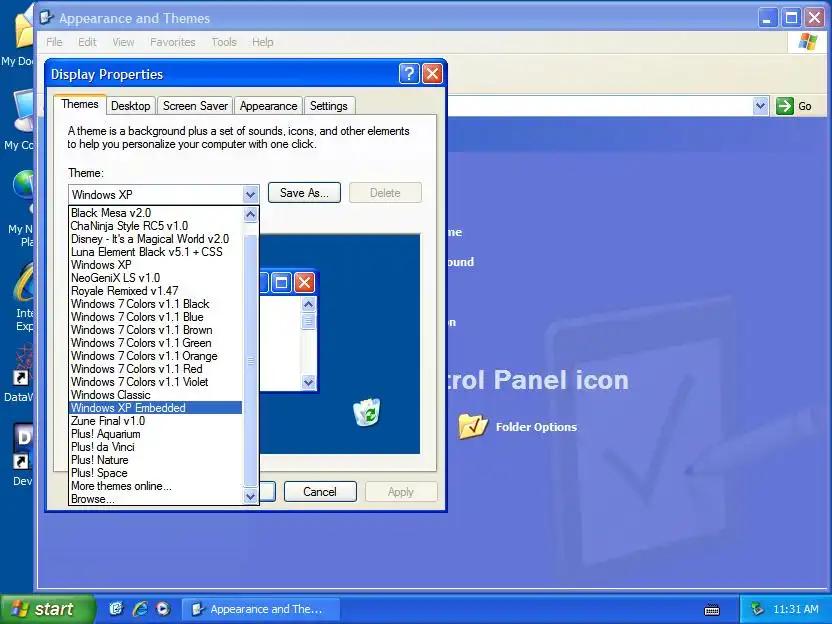Image resolution: width=832 pixels, height=624 pixels.
Task: Select Windows 7 Colors v1.1 Blue
Action: click(156, 317)
